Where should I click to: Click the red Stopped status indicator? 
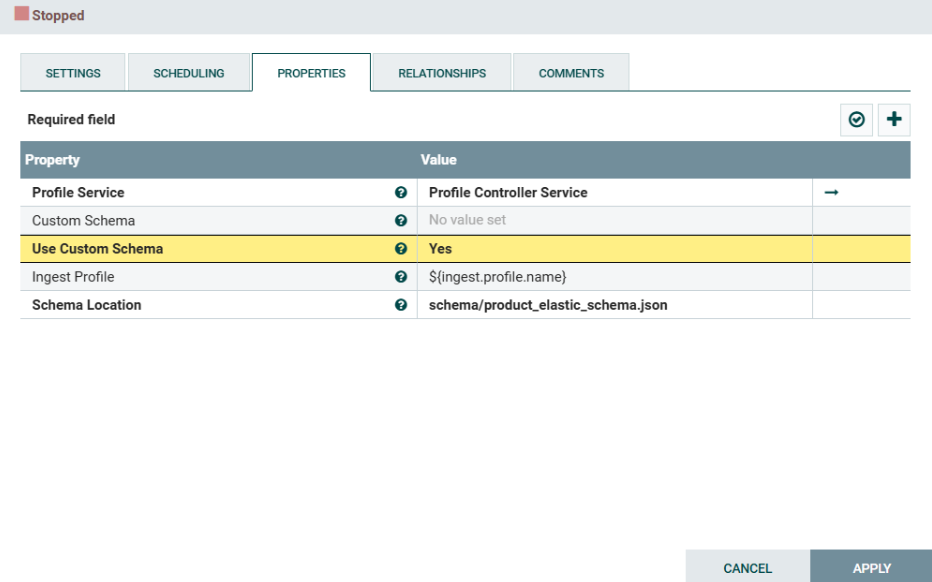(22, 15)
